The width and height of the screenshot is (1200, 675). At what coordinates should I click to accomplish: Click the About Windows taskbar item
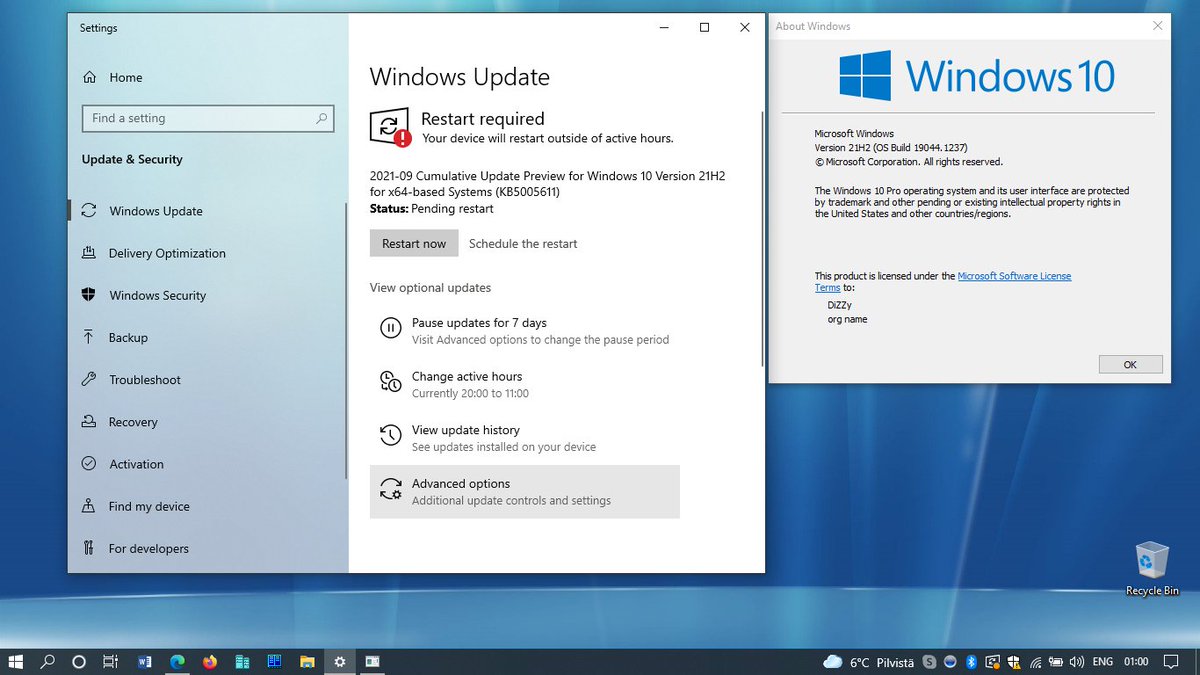pos(372,662)
